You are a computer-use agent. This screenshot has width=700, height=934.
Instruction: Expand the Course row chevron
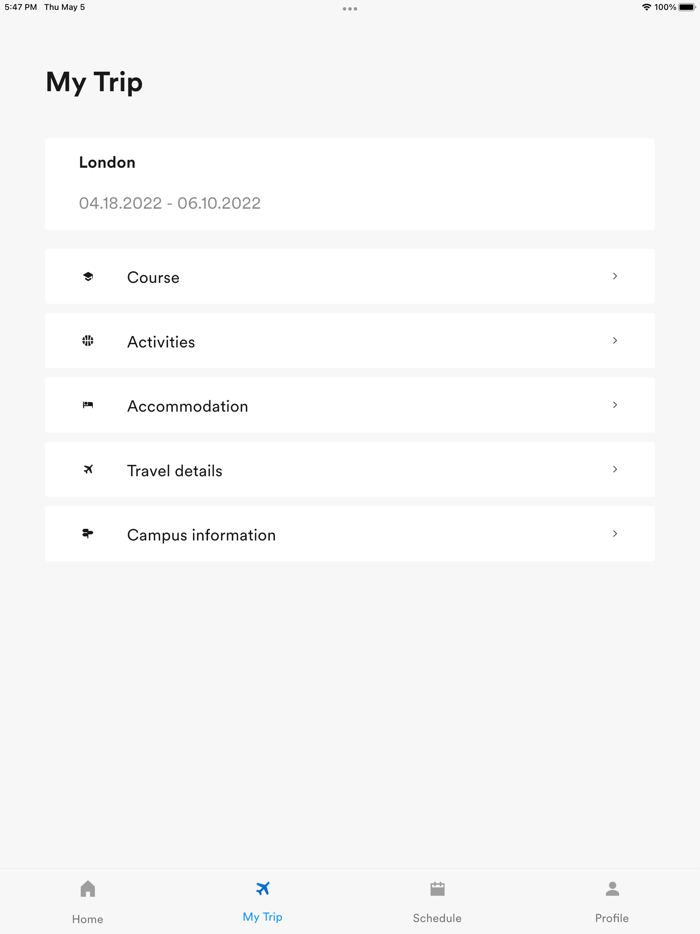point(614,277)
